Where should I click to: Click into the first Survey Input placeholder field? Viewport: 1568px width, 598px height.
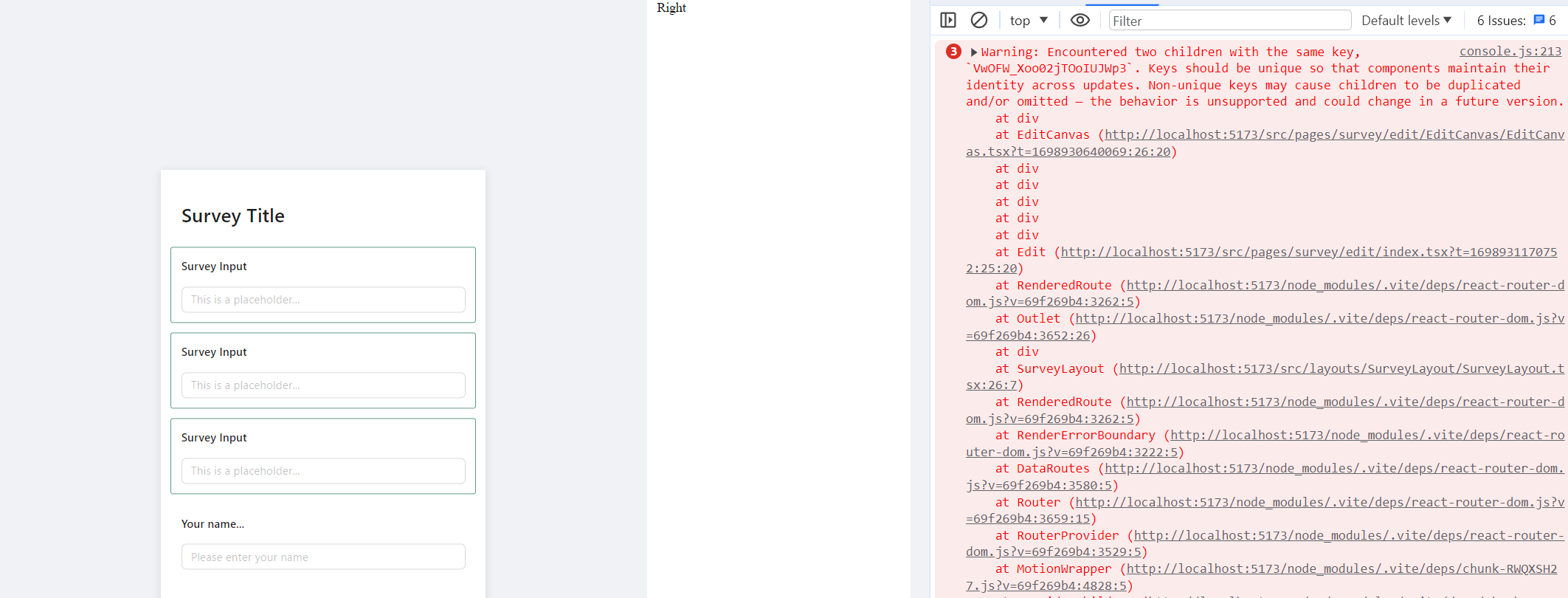[x=323, y=300]
